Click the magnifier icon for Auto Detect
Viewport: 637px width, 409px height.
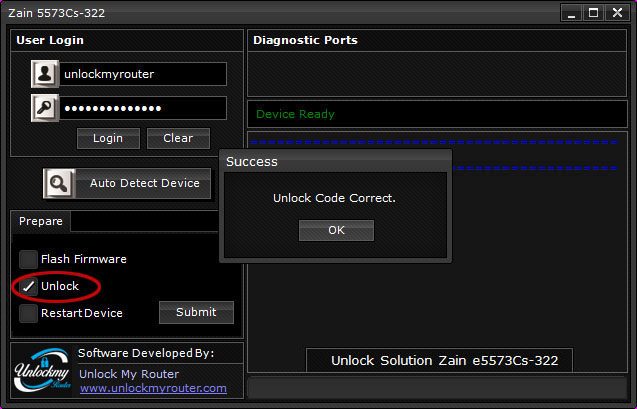tap(59, 183)
